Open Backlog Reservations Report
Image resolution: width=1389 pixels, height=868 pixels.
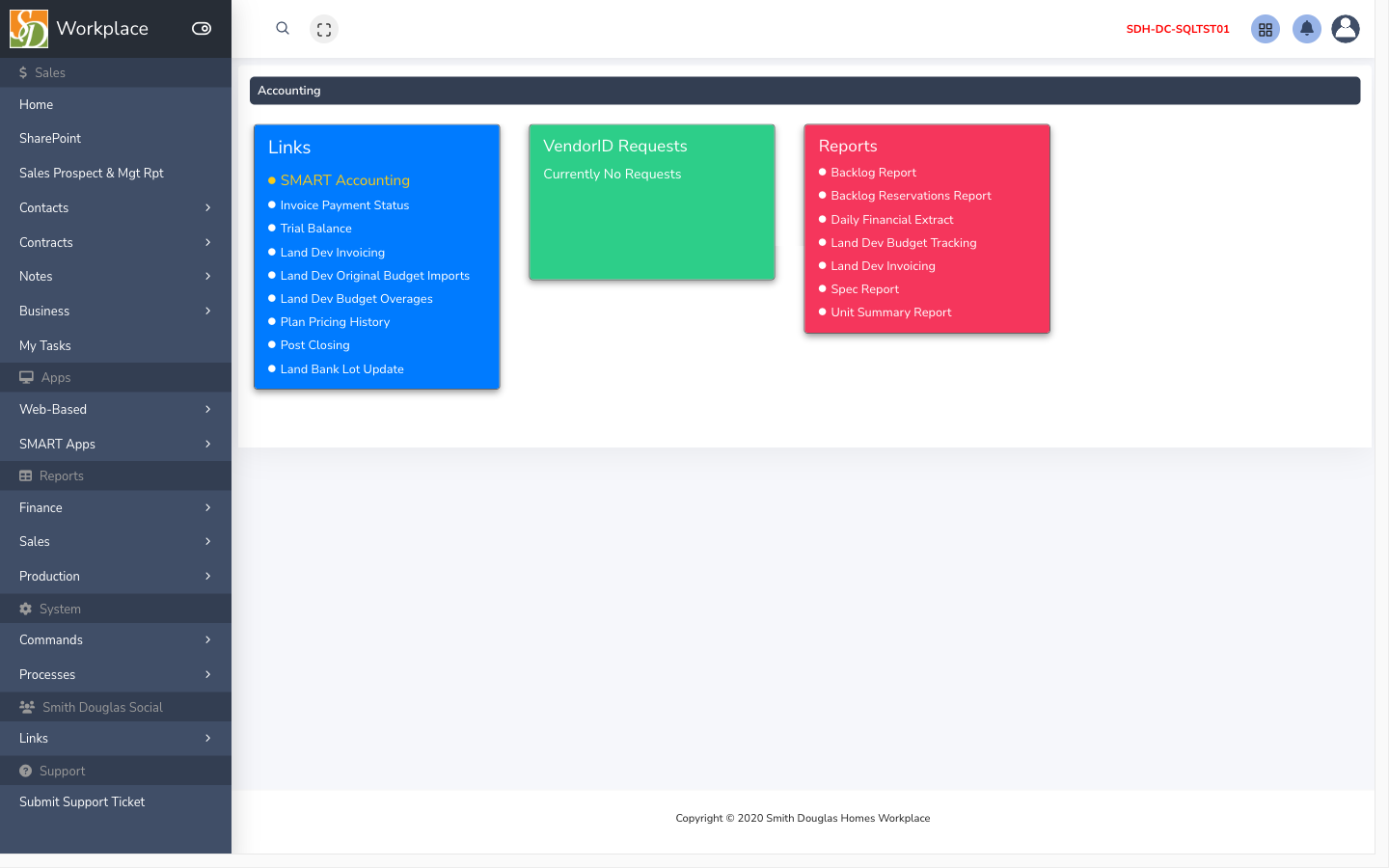point(911,196)
